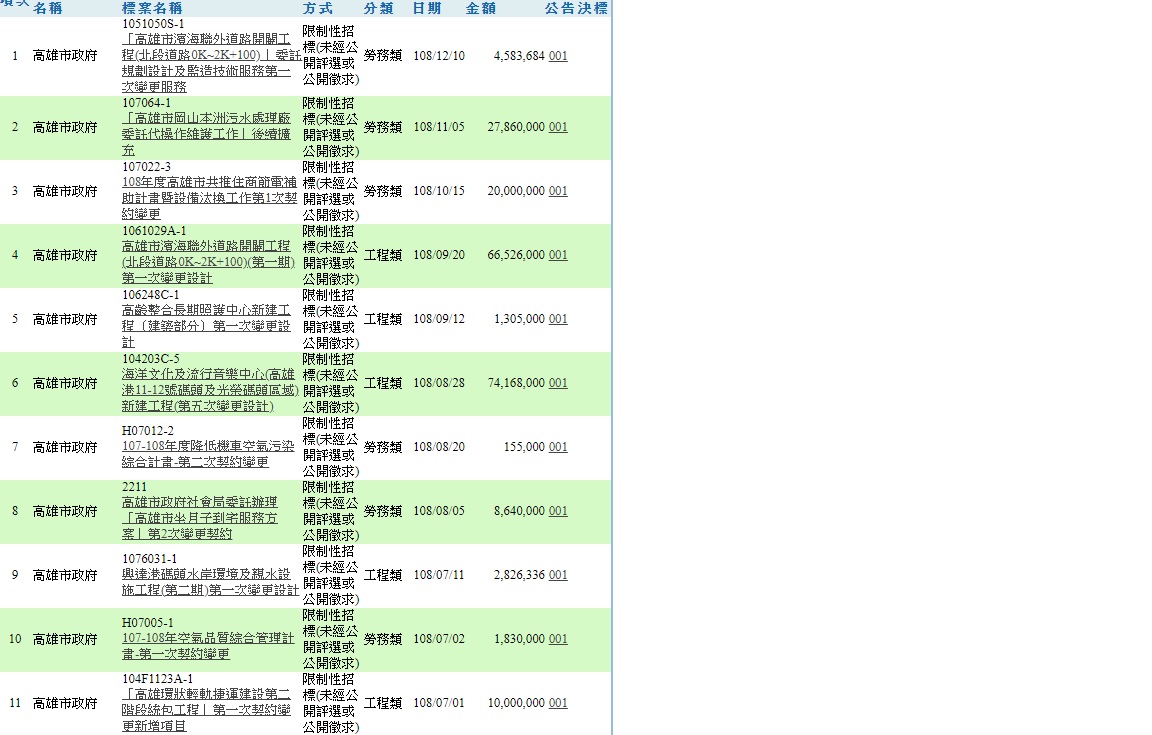Click 001 link in the 1,305,000 row
Screen dimensions: 1152x735
coord(558,319)
